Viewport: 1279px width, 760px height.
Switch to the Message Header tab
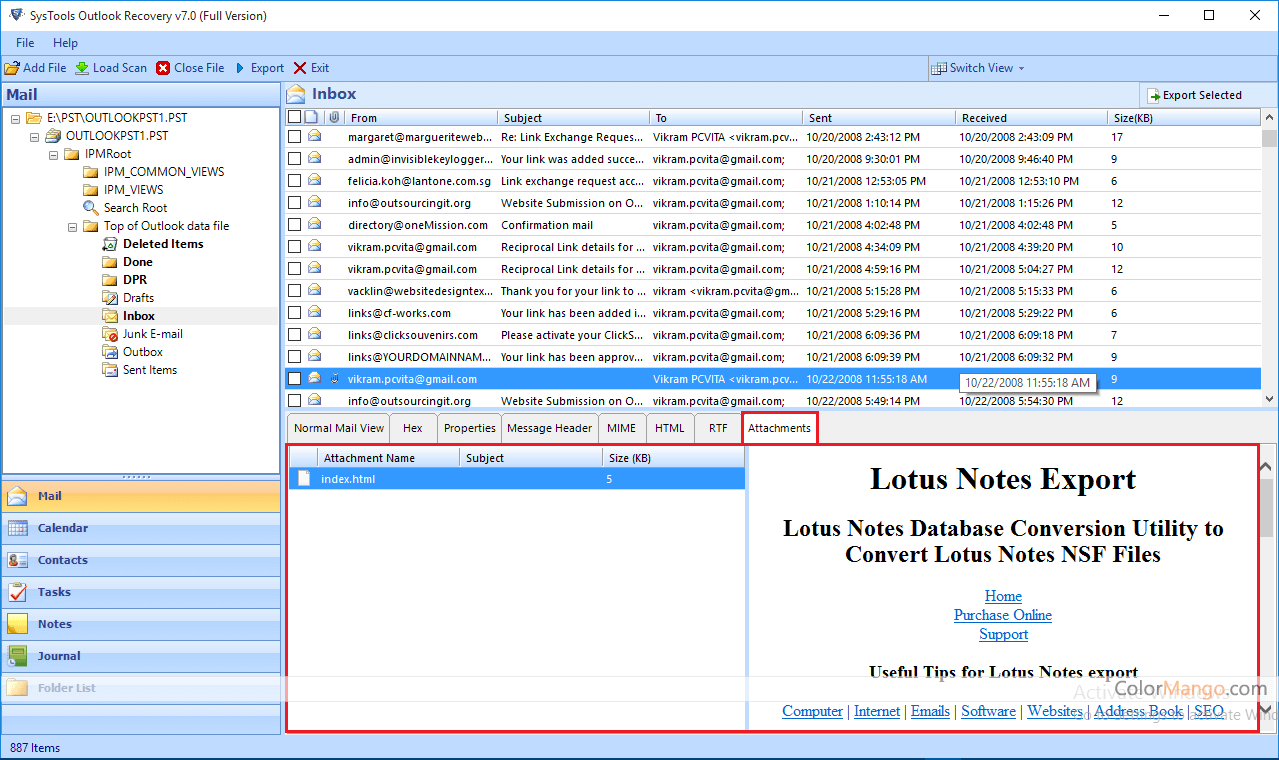click(x=549, y=428)
